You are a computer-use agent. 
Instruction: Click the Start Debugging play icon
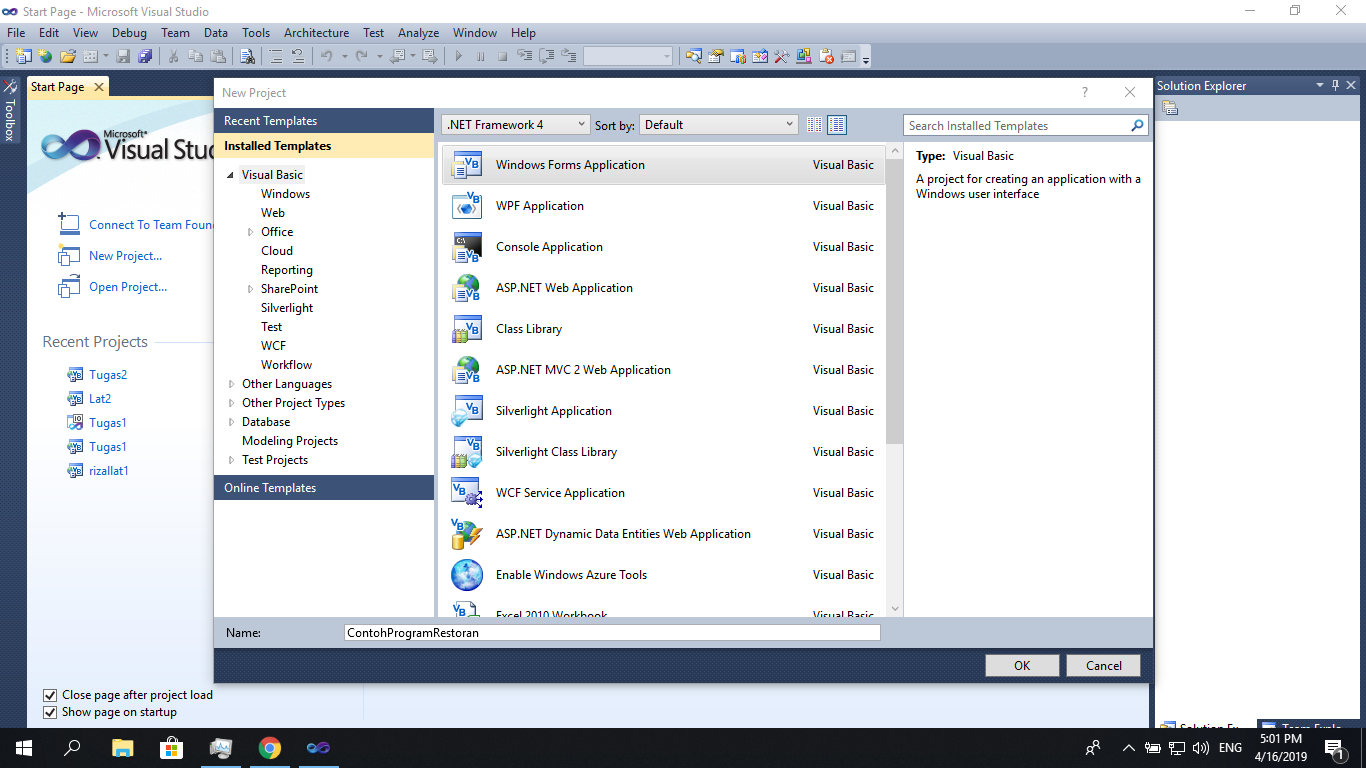(458, 56)
